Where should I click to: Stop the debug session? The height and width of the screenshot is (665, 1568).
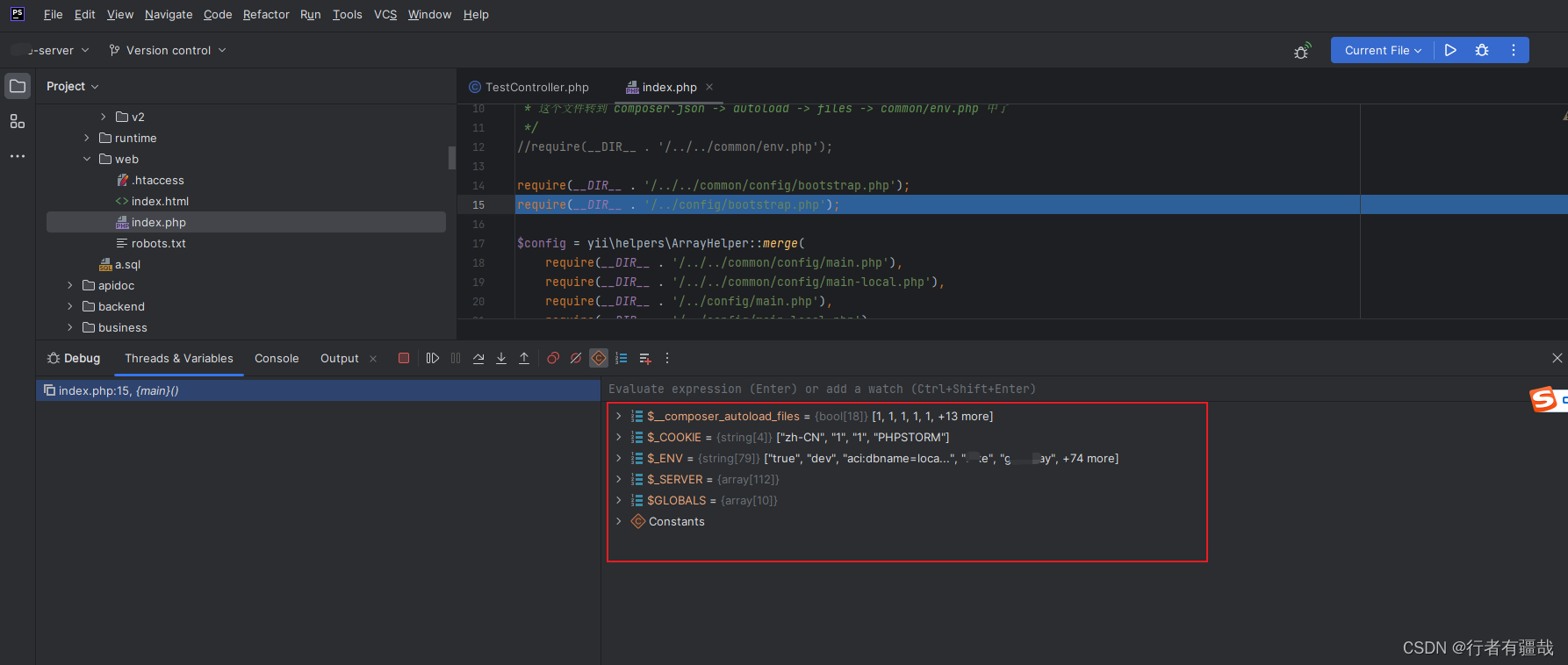[404, 358]
